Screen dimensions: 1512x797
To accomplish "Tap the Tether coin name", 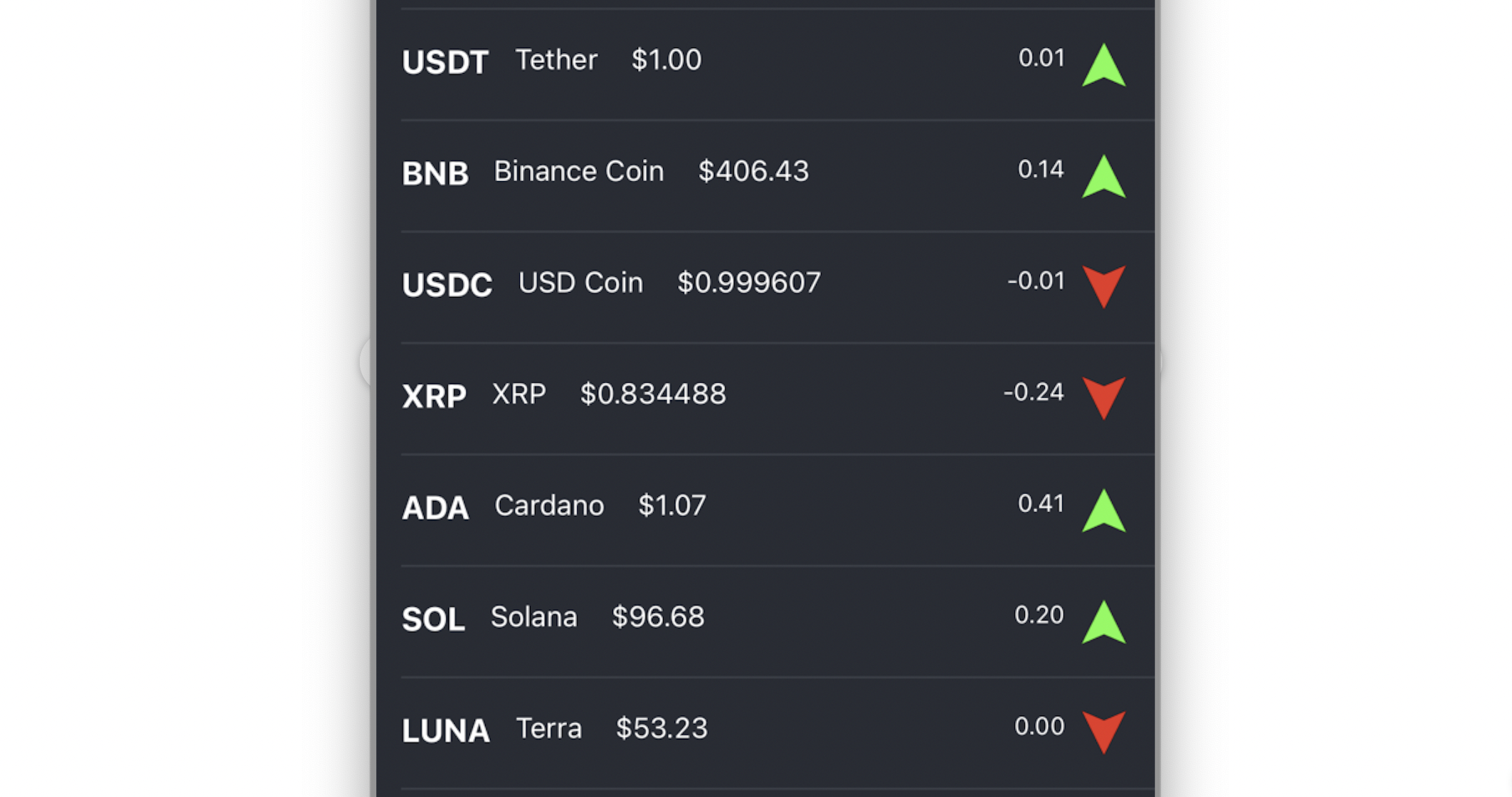I will (x=556, y=60).
